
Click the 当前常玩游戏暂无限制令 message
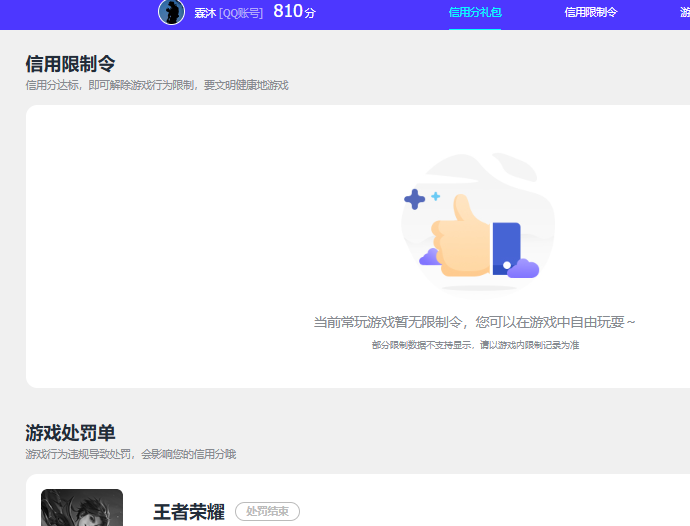click(474, 322)
